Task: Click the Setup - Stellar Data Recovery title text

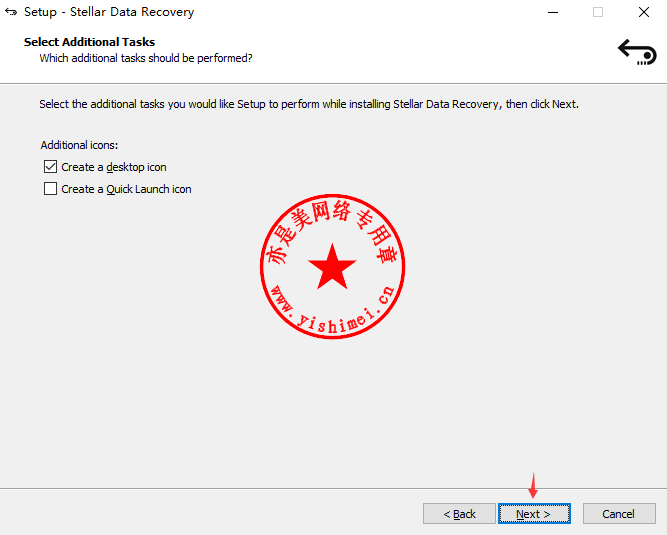Action: [x=109, y=12]
